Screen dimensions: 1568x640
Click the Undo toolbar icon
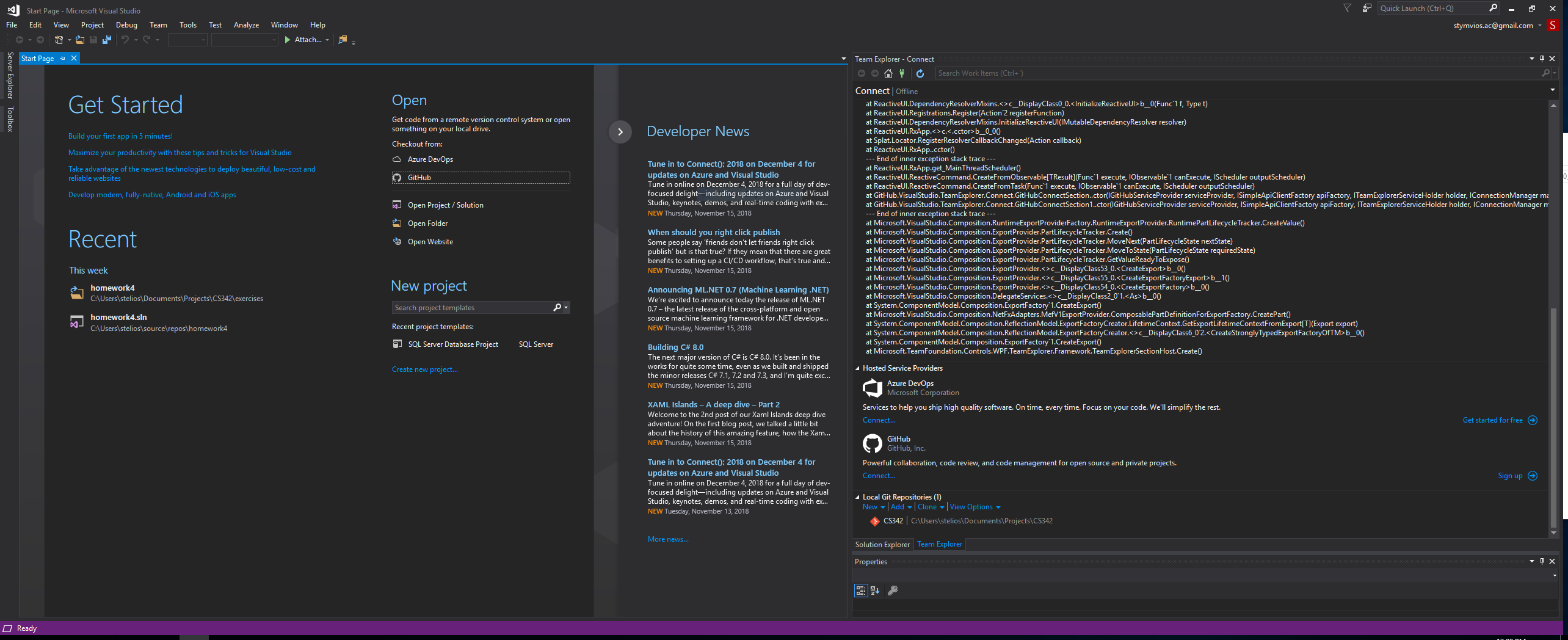[x=125, y=40]
